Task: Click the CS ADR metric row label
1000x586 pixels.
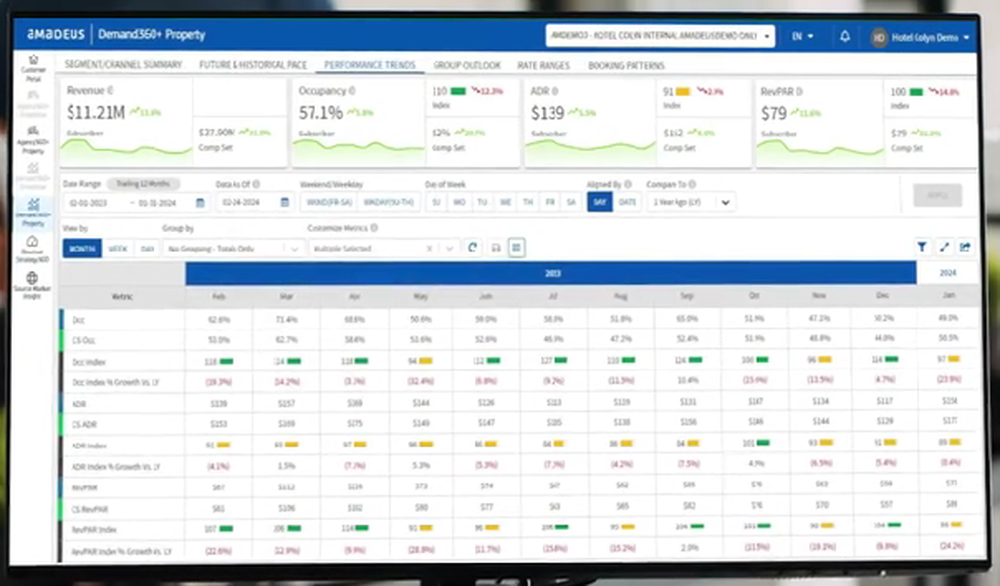Action: (x=85, y=424)
